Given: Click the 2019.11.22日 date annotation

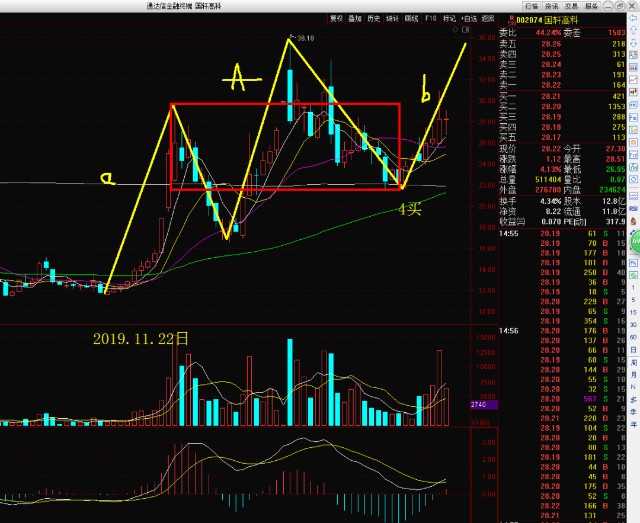Looking at the screenshot, I should (141, 338).
